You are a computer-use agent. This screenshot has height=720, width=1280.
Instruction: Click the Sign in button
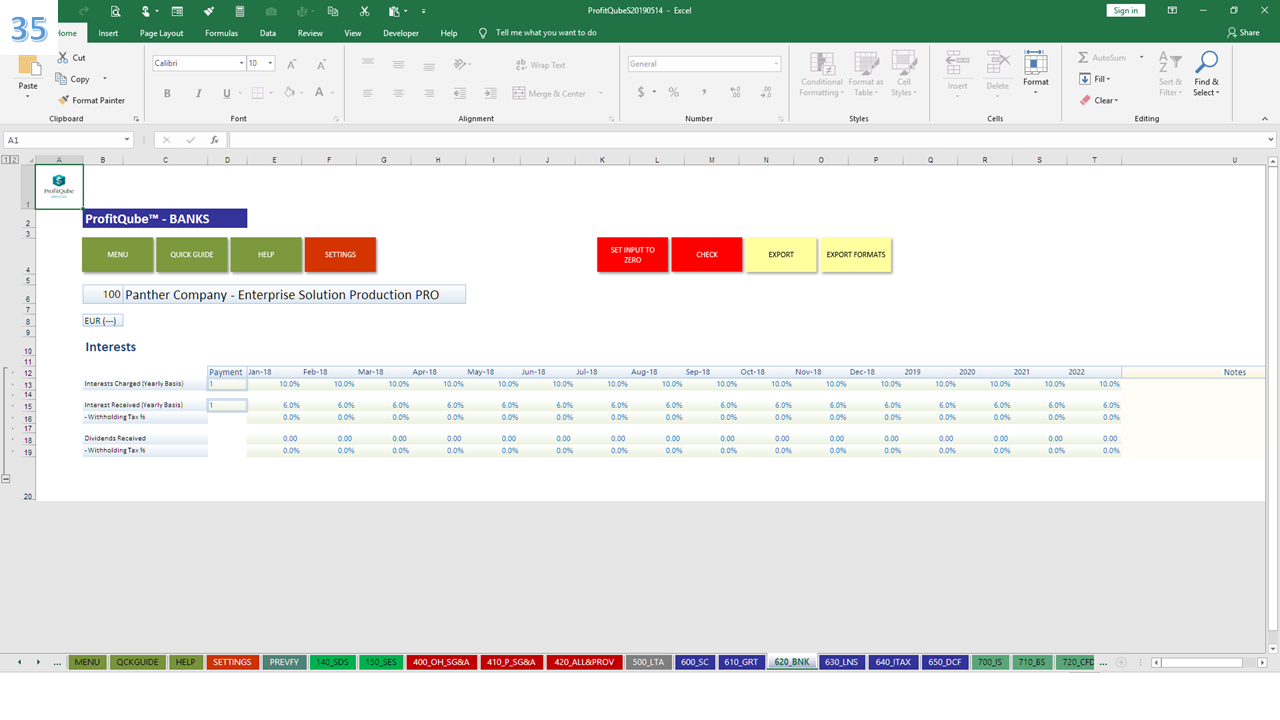[x=1126, y=10]
